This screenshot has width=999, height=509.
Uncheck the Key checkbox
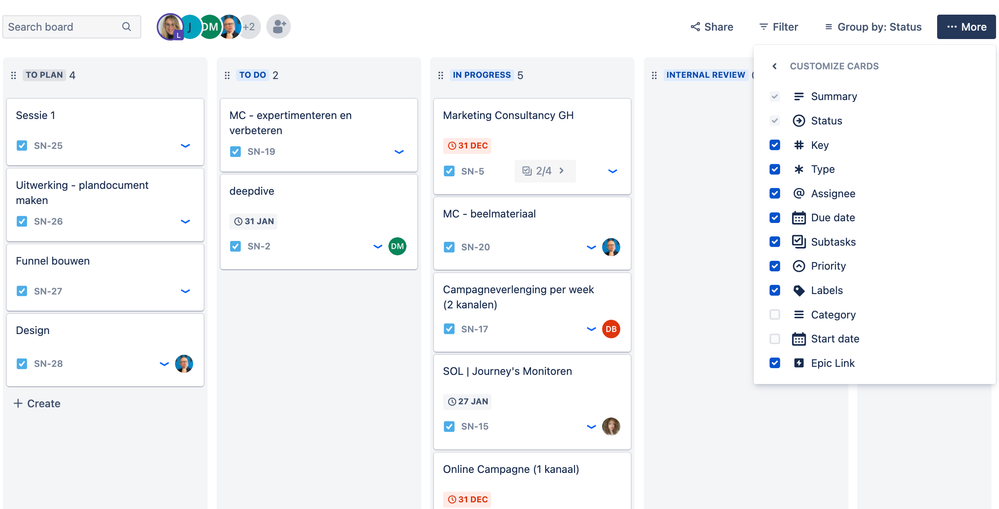[x=775, y=145]
